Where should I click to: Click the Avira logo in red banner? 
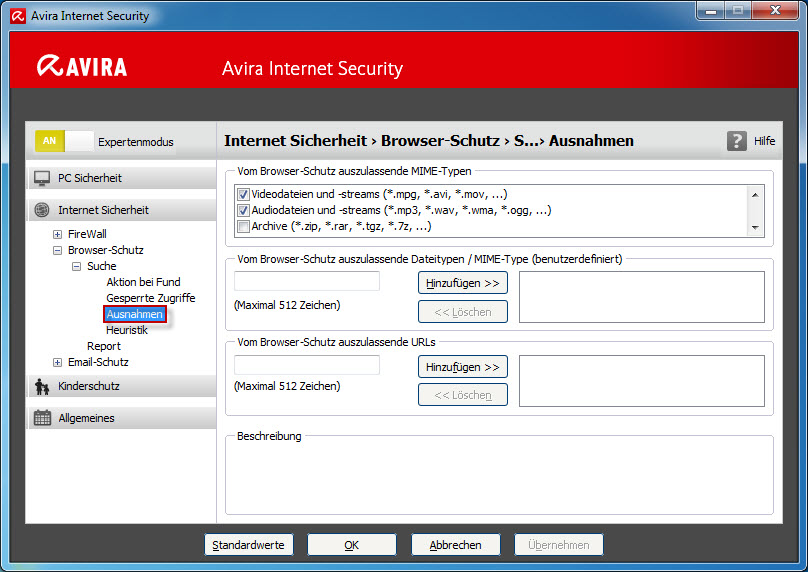[x=82, y=66]
